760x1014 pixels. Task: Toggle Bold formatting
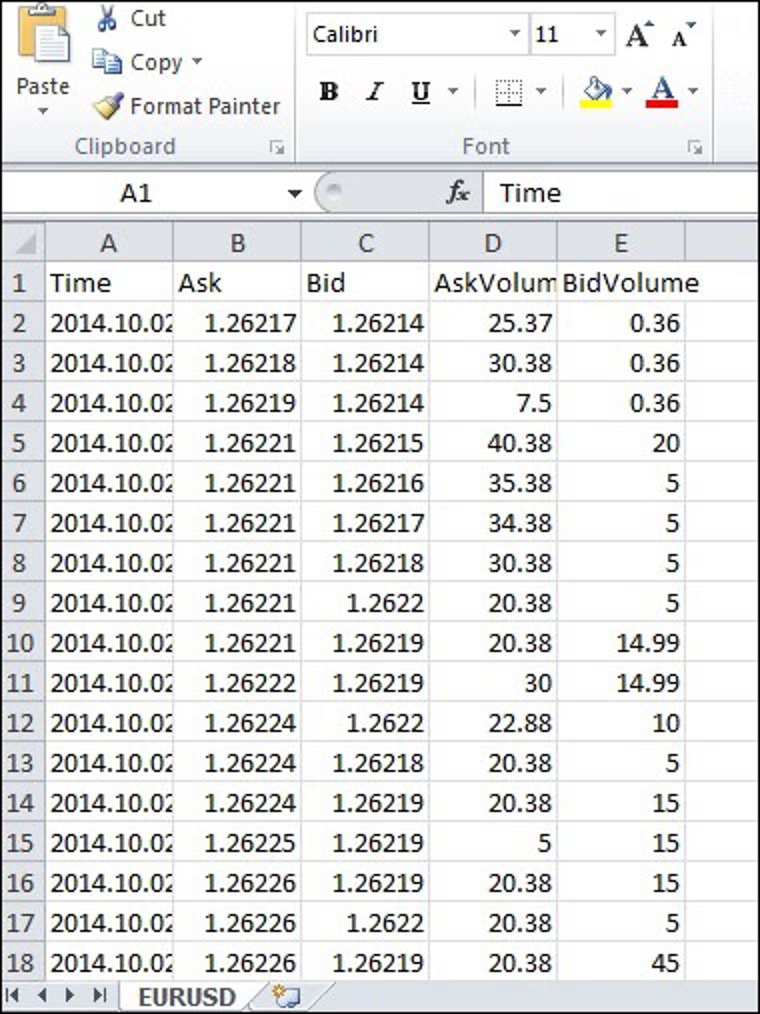coord(328,92)
